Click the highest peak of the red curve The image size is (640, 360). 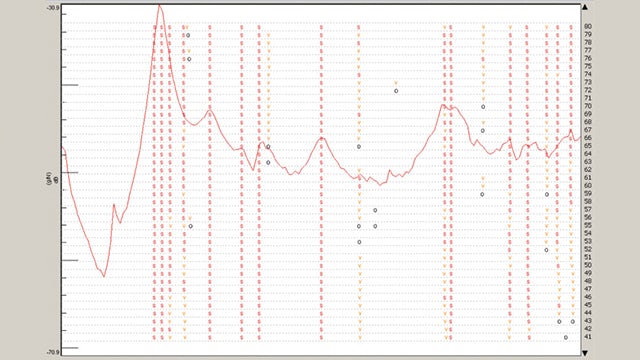pos(160,5)
